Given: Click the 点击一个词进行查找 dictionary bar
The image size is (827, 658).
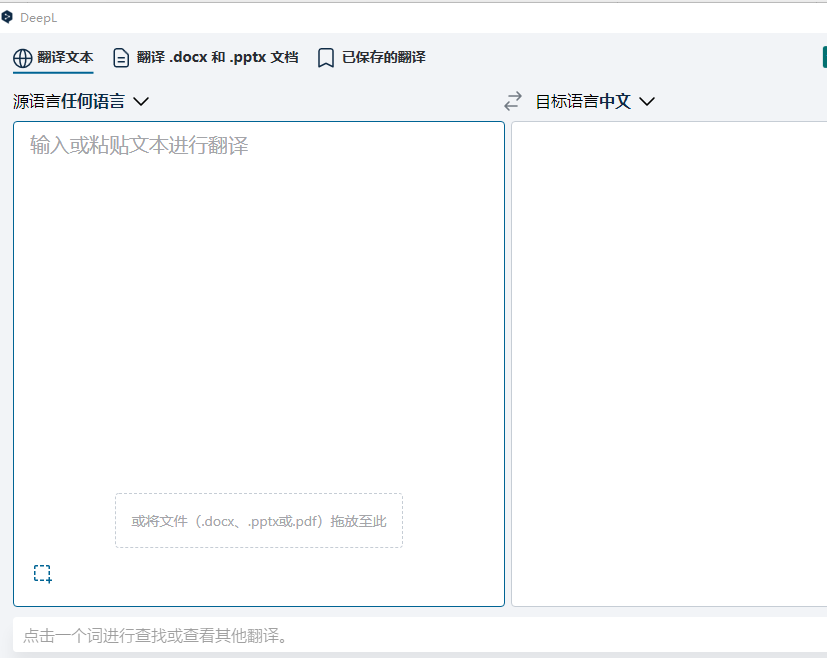Looking at the screenshot, I should pos(420,636).
